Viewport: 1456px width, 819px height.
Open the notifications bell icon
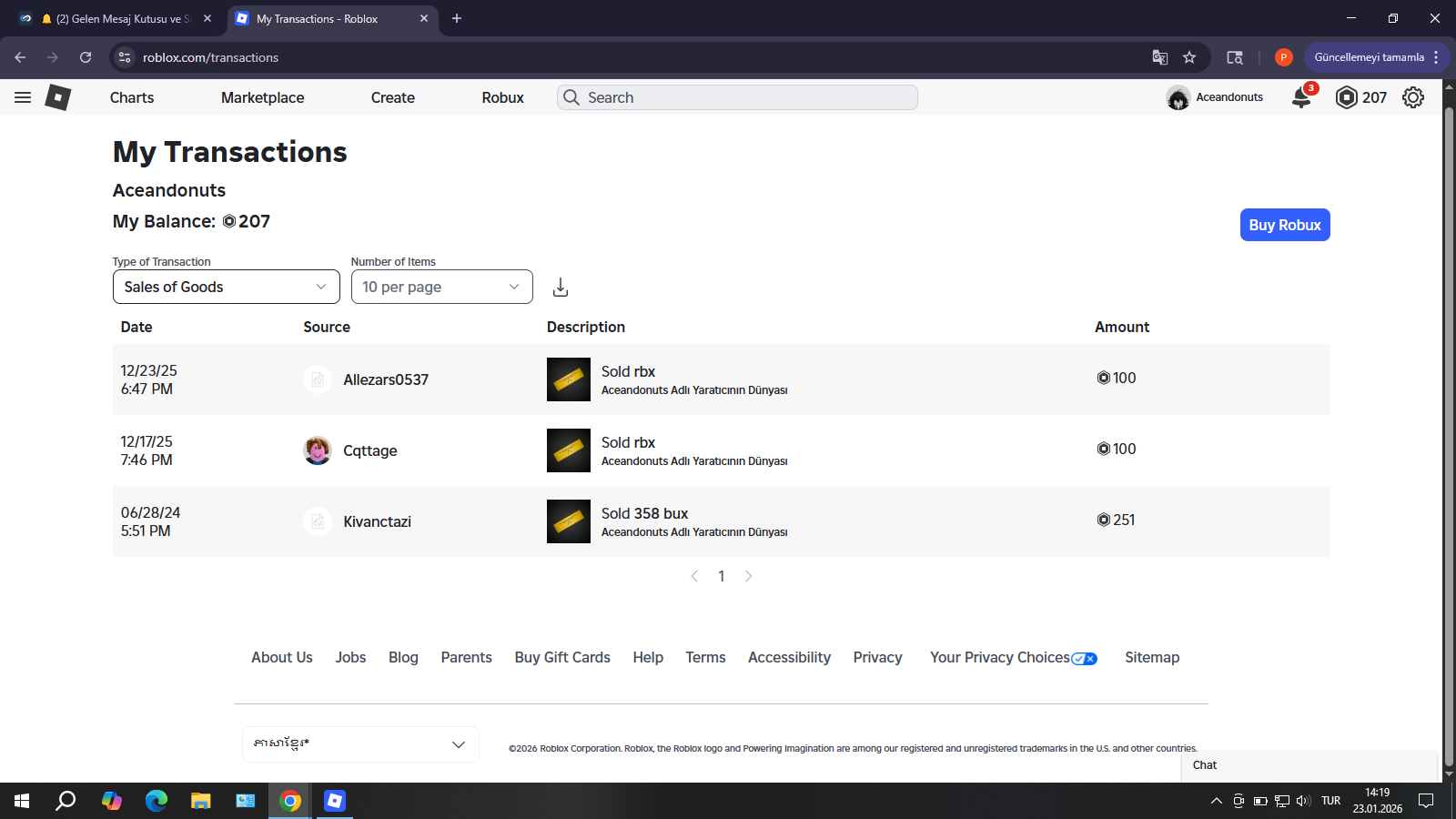click(1302, 97)
